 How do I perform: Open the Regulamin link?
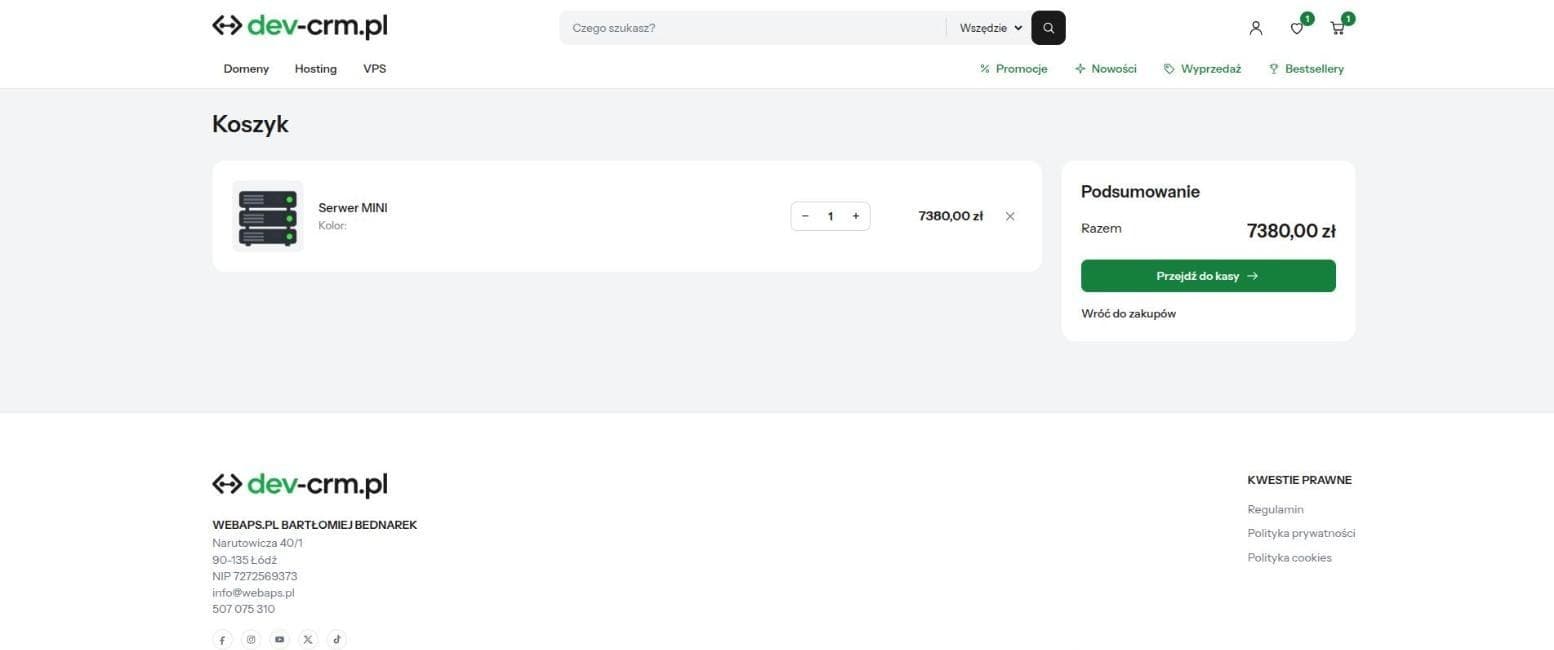(x=1275, y=510)
